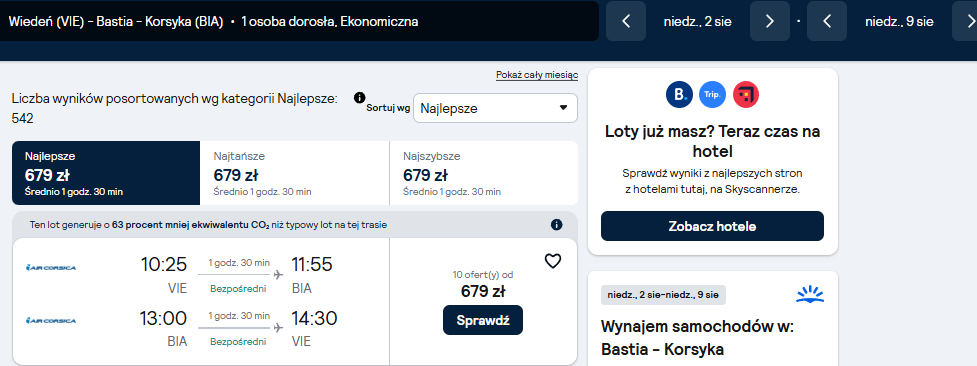Click the info icon beside sort label
This screenshot has width=977, height=366.
coord(359,98)
